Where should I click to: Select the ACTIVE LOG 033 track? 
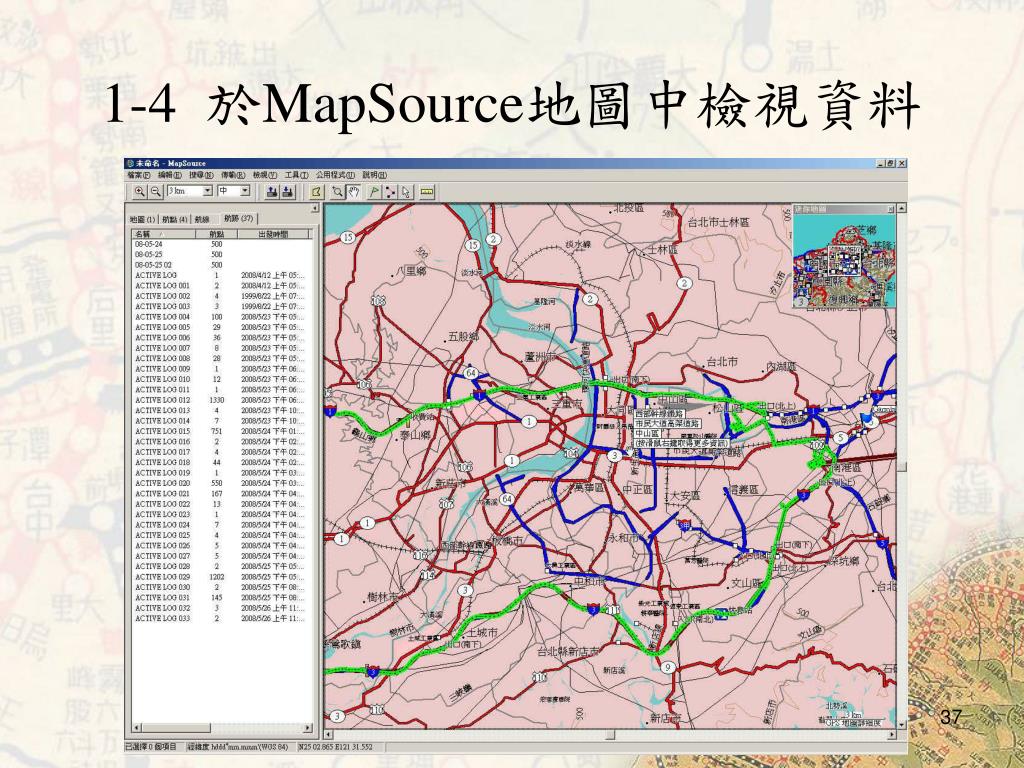tap(221, 618)
